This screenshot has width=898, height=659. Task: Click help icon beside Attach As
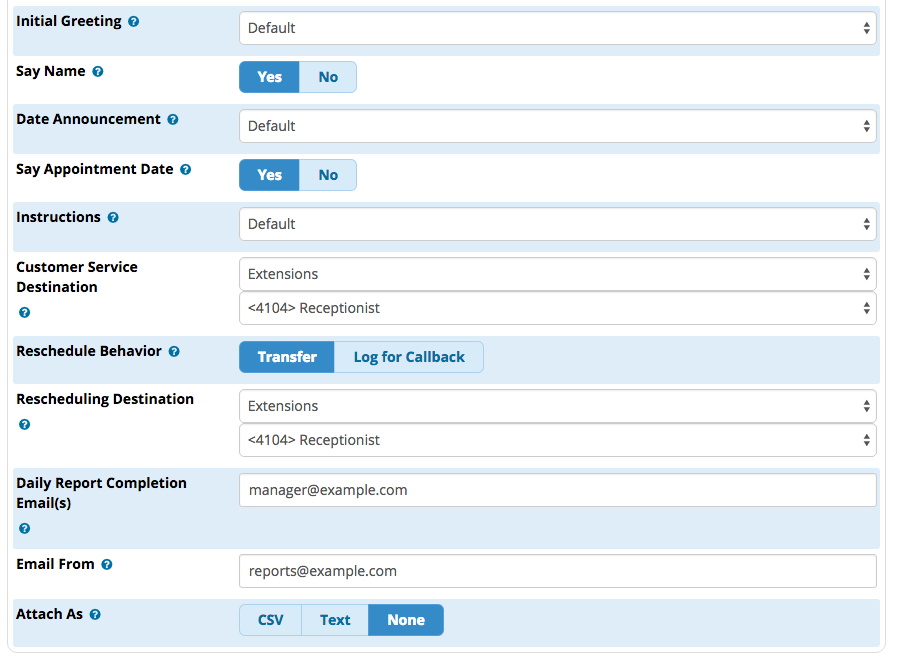[96, 614]
